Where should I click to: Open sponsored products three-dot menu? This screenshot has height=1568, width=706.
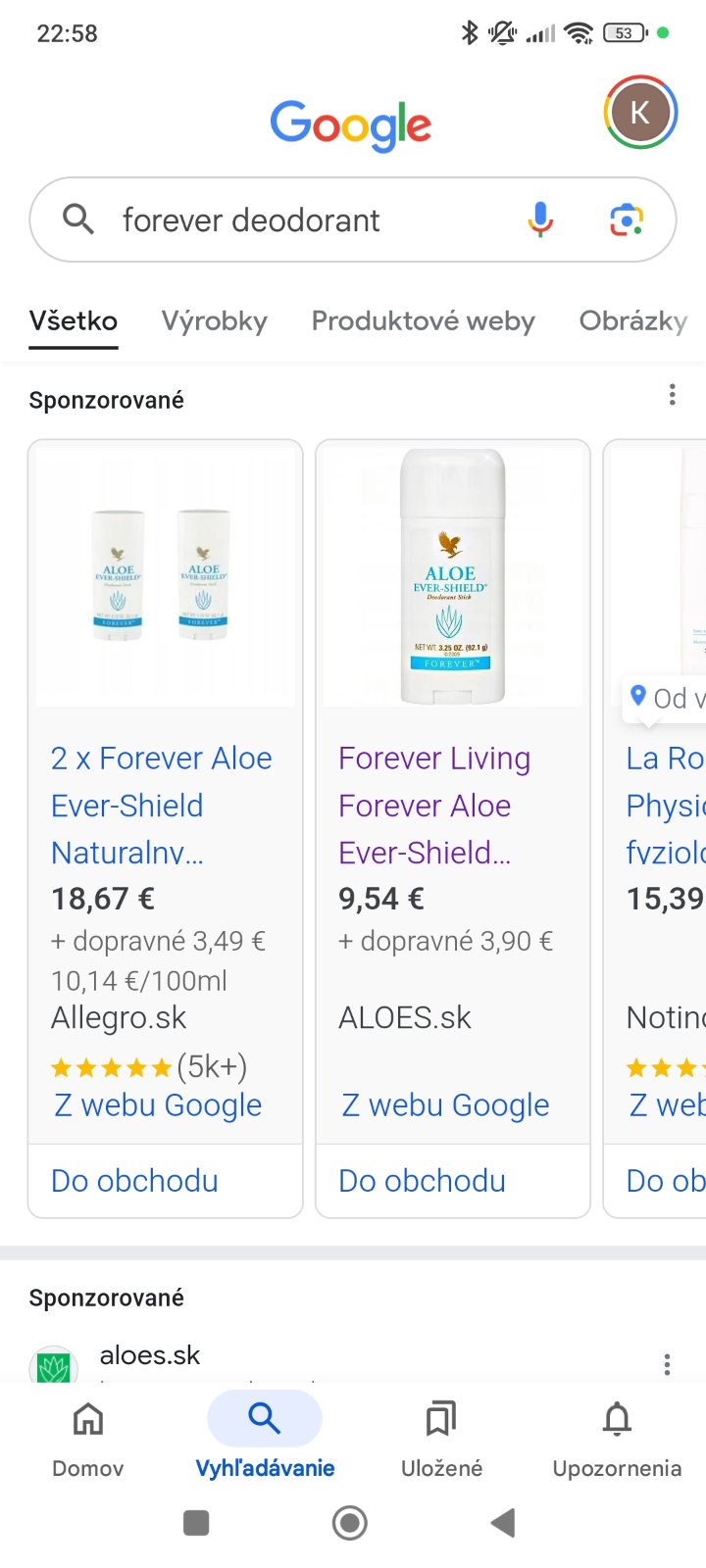point(672,395)
